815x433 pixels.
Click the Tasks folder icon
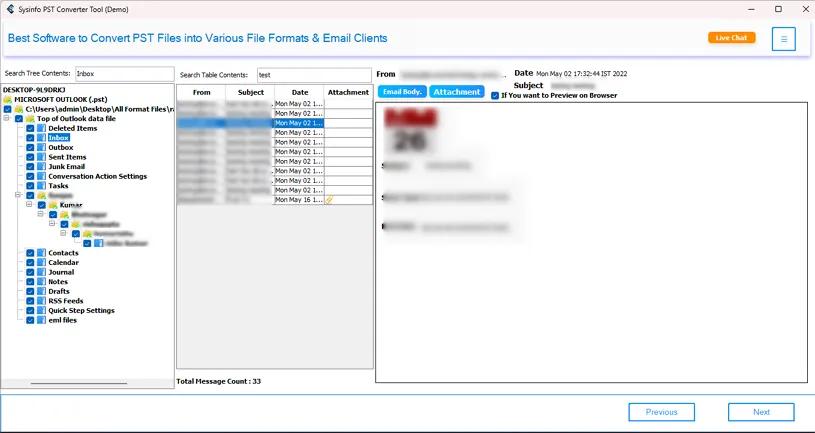[42, 186]
